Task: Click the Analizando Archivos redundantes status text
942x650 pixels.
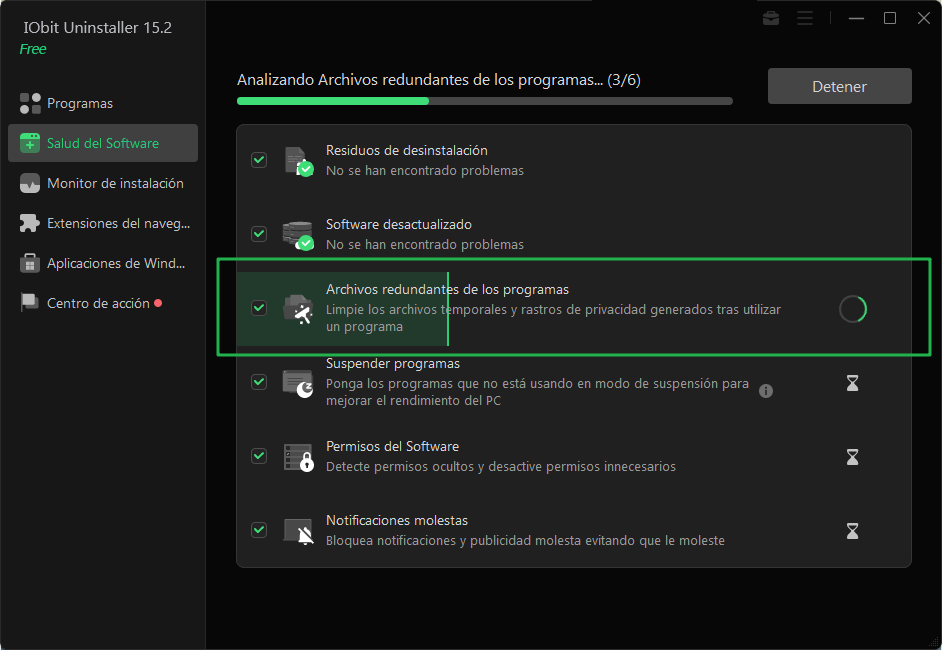Action: [439, 80]
